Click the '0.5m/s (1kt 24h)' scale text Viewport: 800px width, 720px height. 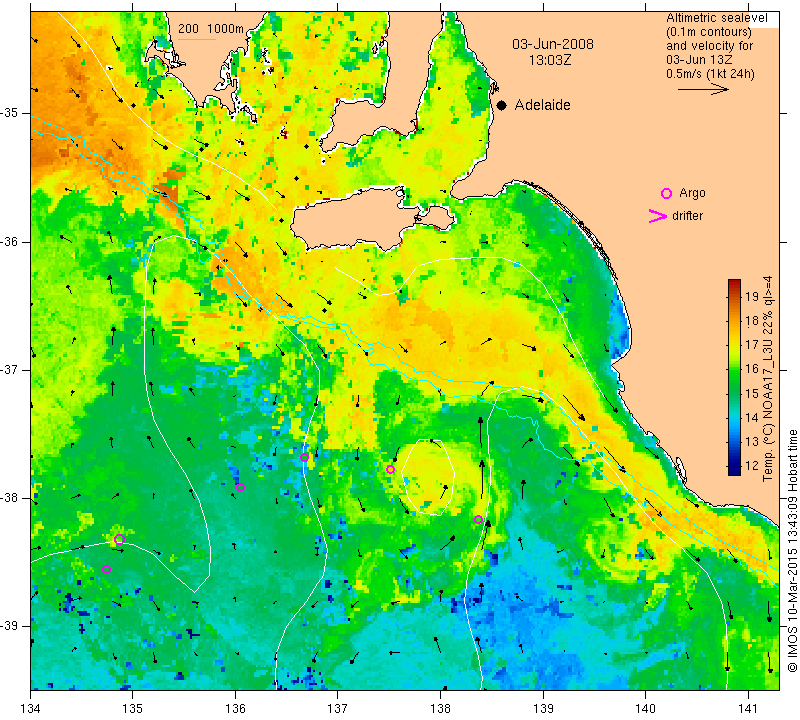[710, 74]
